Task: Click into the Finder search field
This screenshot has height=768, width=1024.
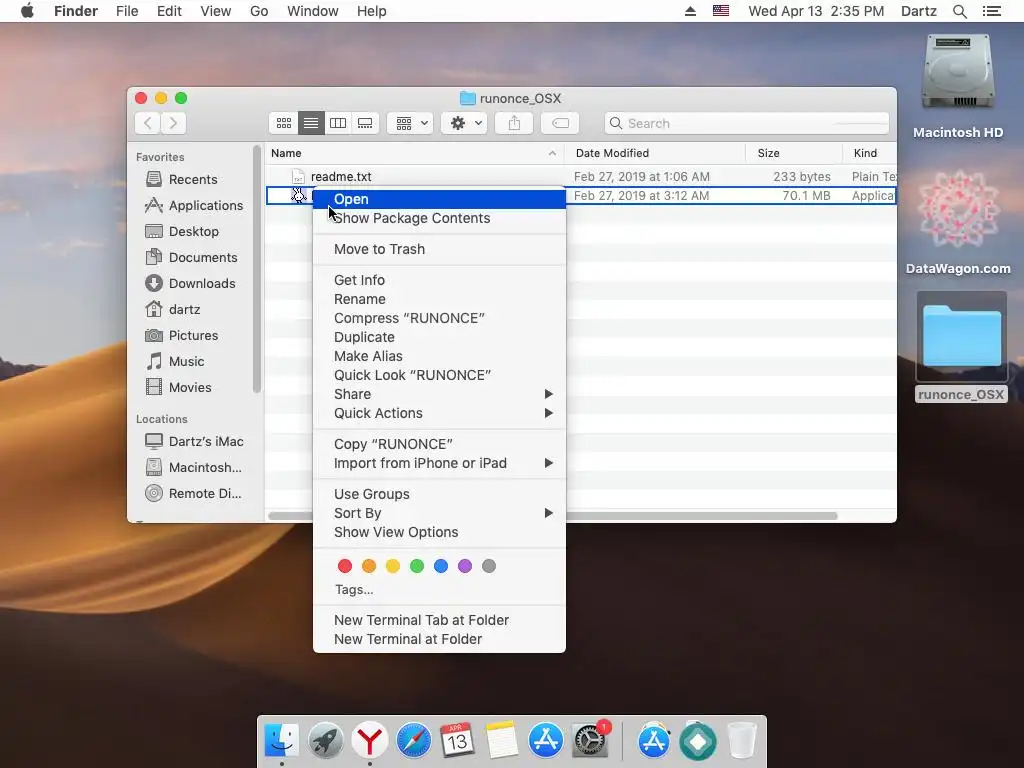Action: tap(746, 123)
